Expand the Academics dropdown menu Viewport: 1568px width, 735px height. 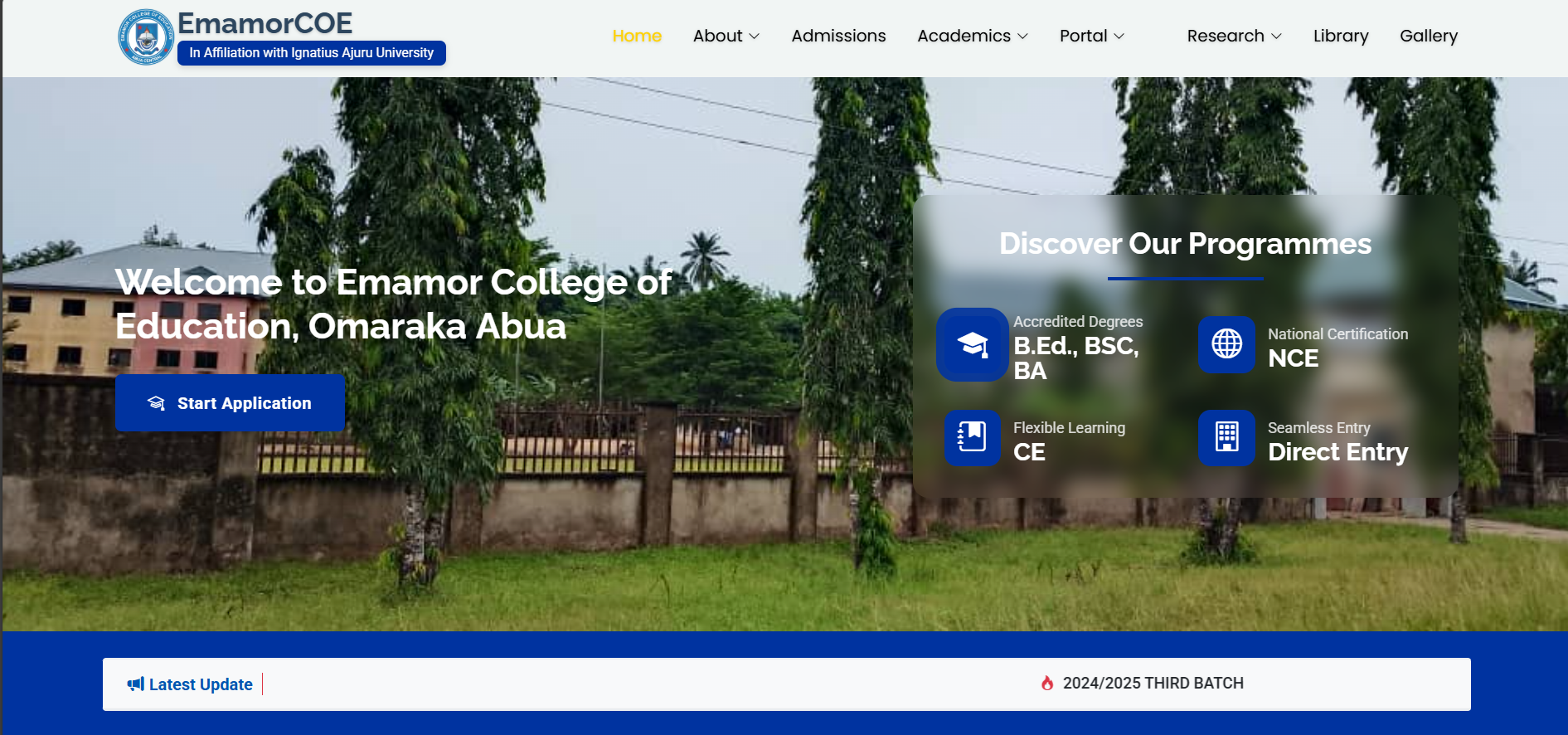click(973, 36)
